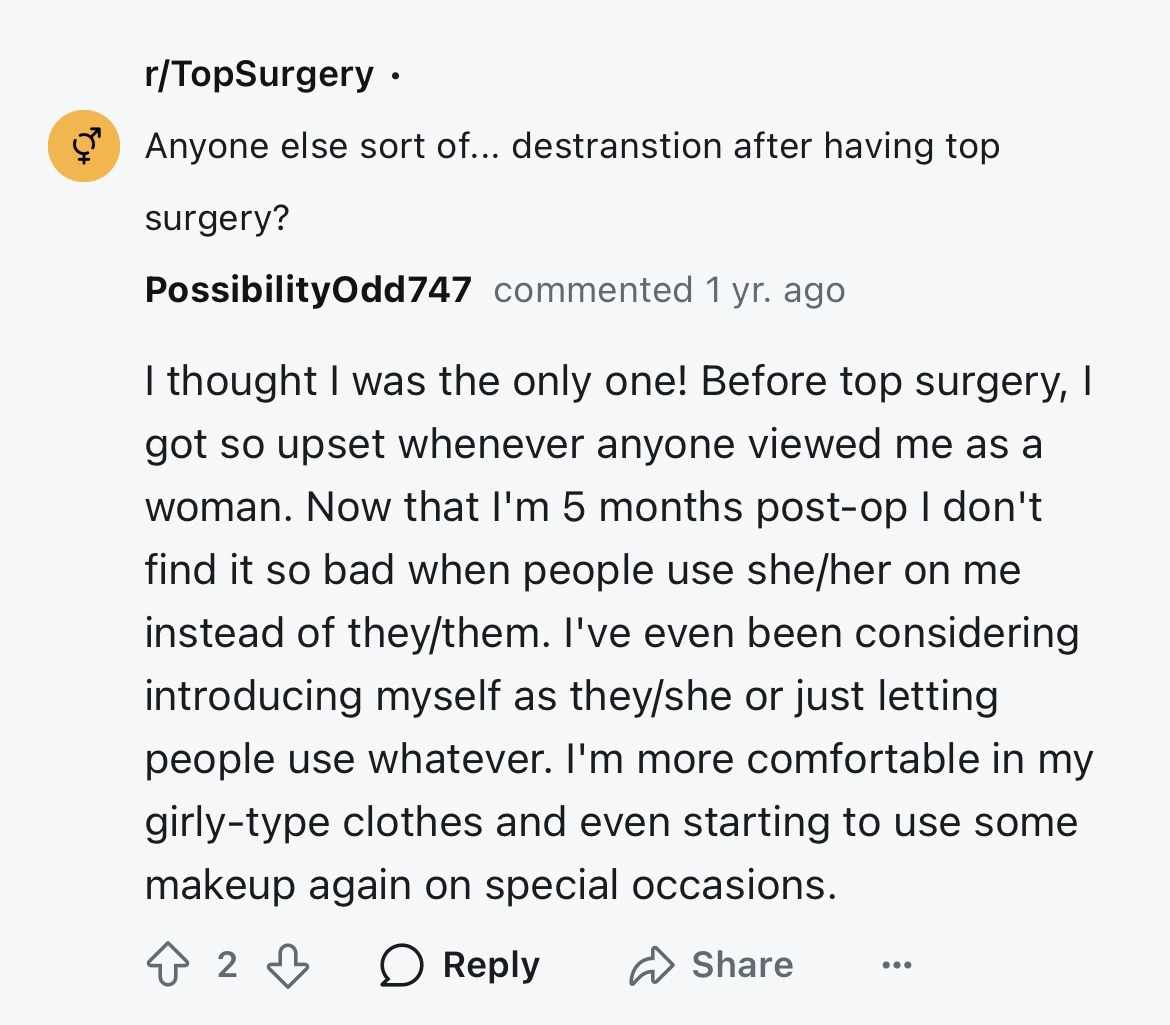View the PossibilityOdd747 user profile
The image size is (1170, 1025).
coord(308,290)
